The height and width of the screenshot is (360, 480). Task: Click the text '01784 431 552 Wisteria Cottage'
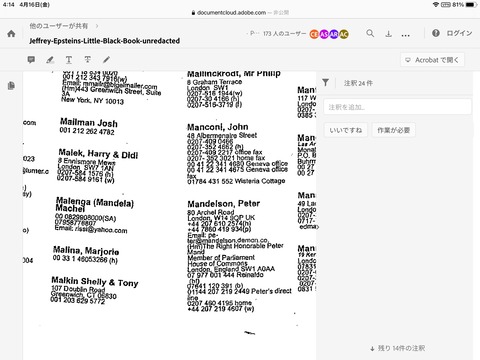pos(236,181)
